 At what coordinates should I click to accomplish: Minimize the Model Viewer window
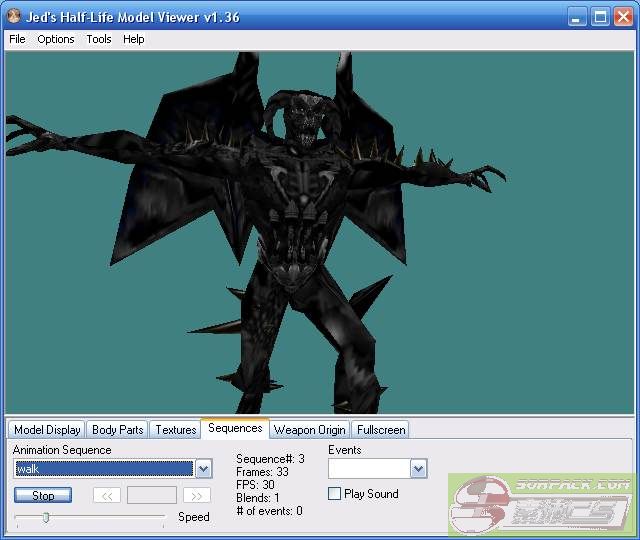pyautogui.click(x=578, y=17)
